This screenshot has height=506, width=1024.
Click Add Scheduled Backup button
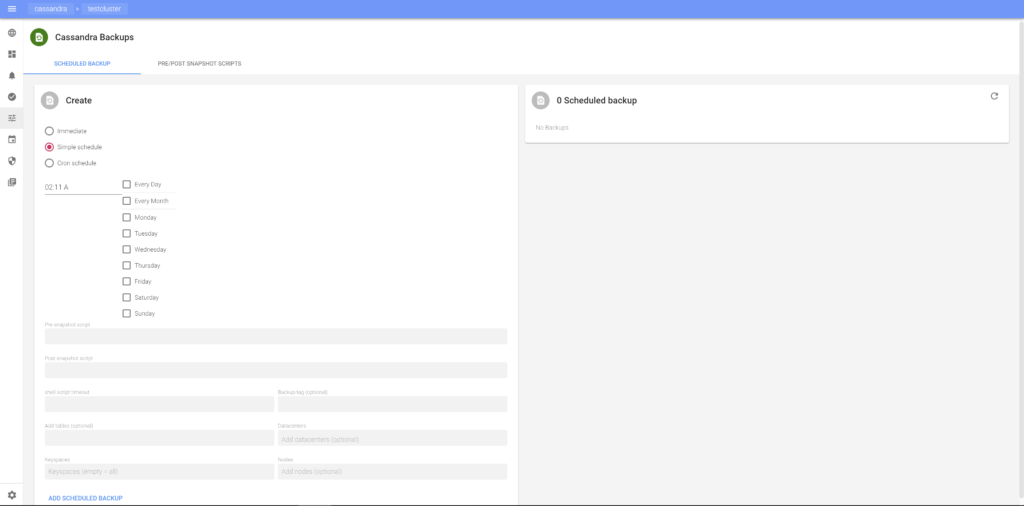86,498
